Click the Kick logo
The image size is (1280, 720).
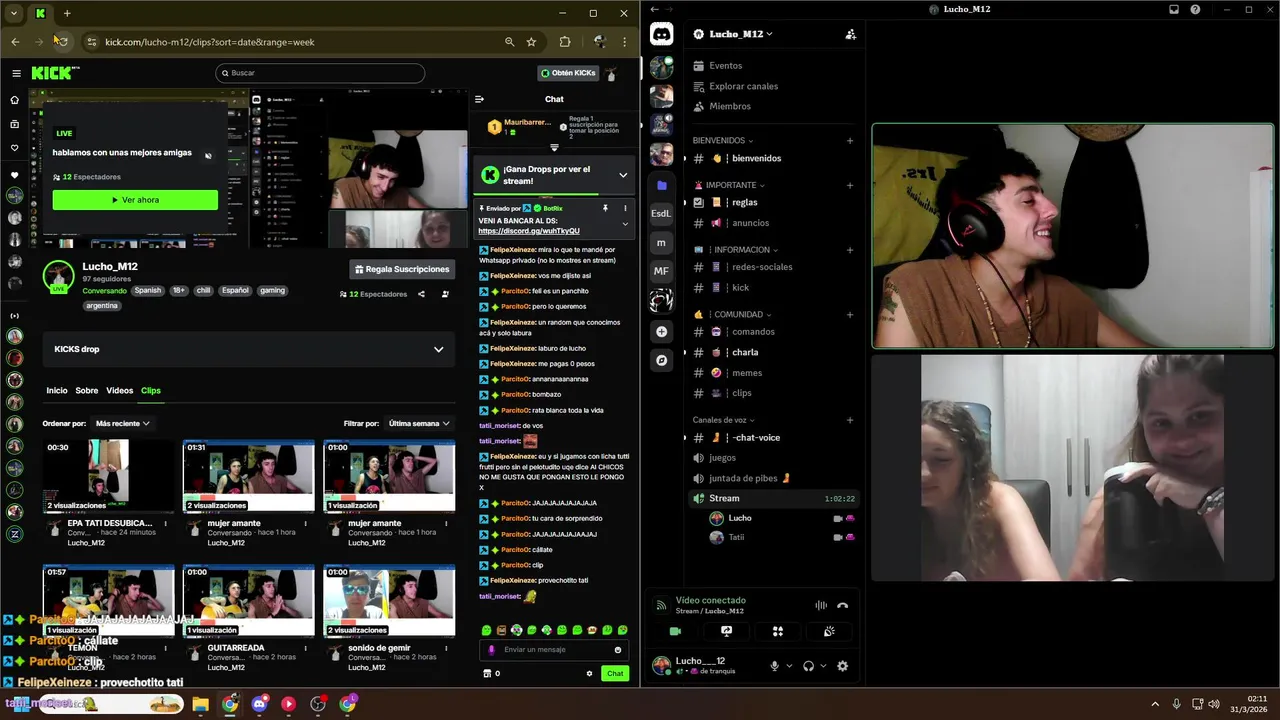click(54, 73)
